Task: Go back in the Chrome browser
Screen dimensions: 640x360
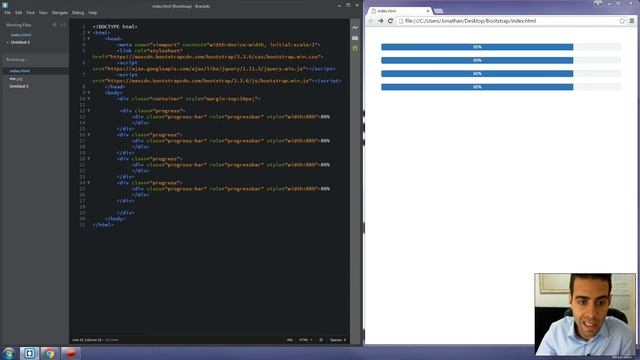Action: [x=371, y=21]
